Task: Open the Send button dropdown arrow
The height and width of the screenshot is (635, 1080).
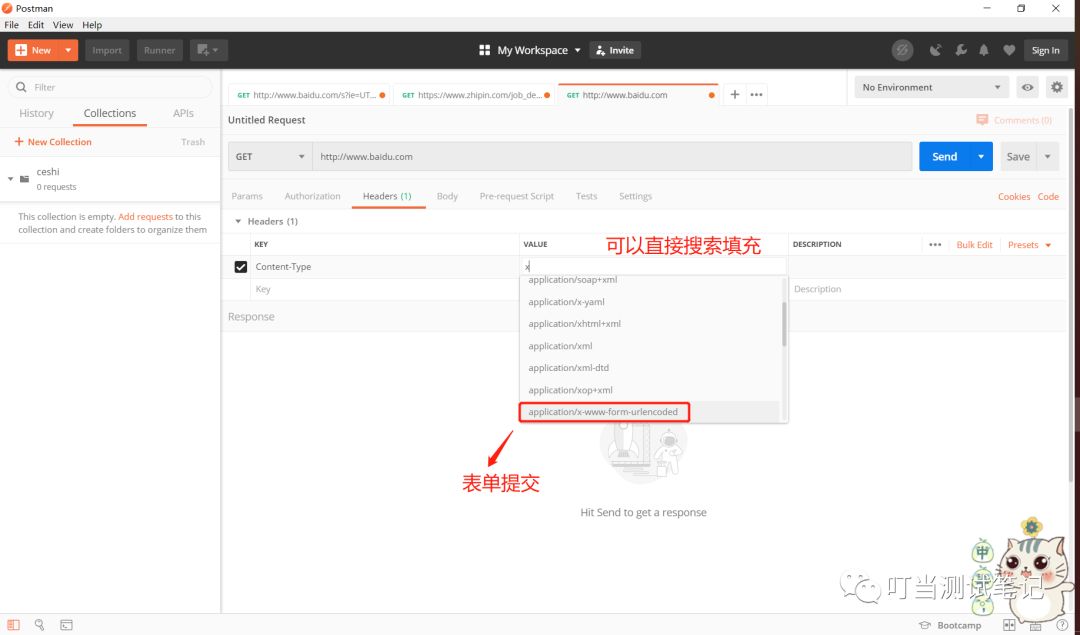Action: pos(981,156)
